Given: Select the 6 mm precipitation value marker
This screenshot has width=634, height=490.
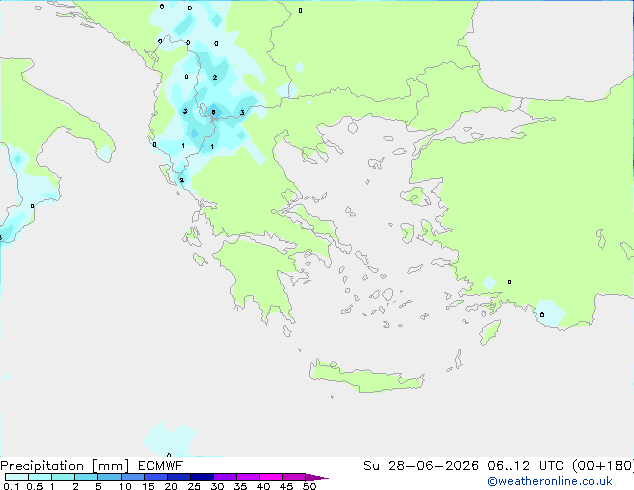Looking at the screenshot, I should pyautogui.click(x=213, y=112).
